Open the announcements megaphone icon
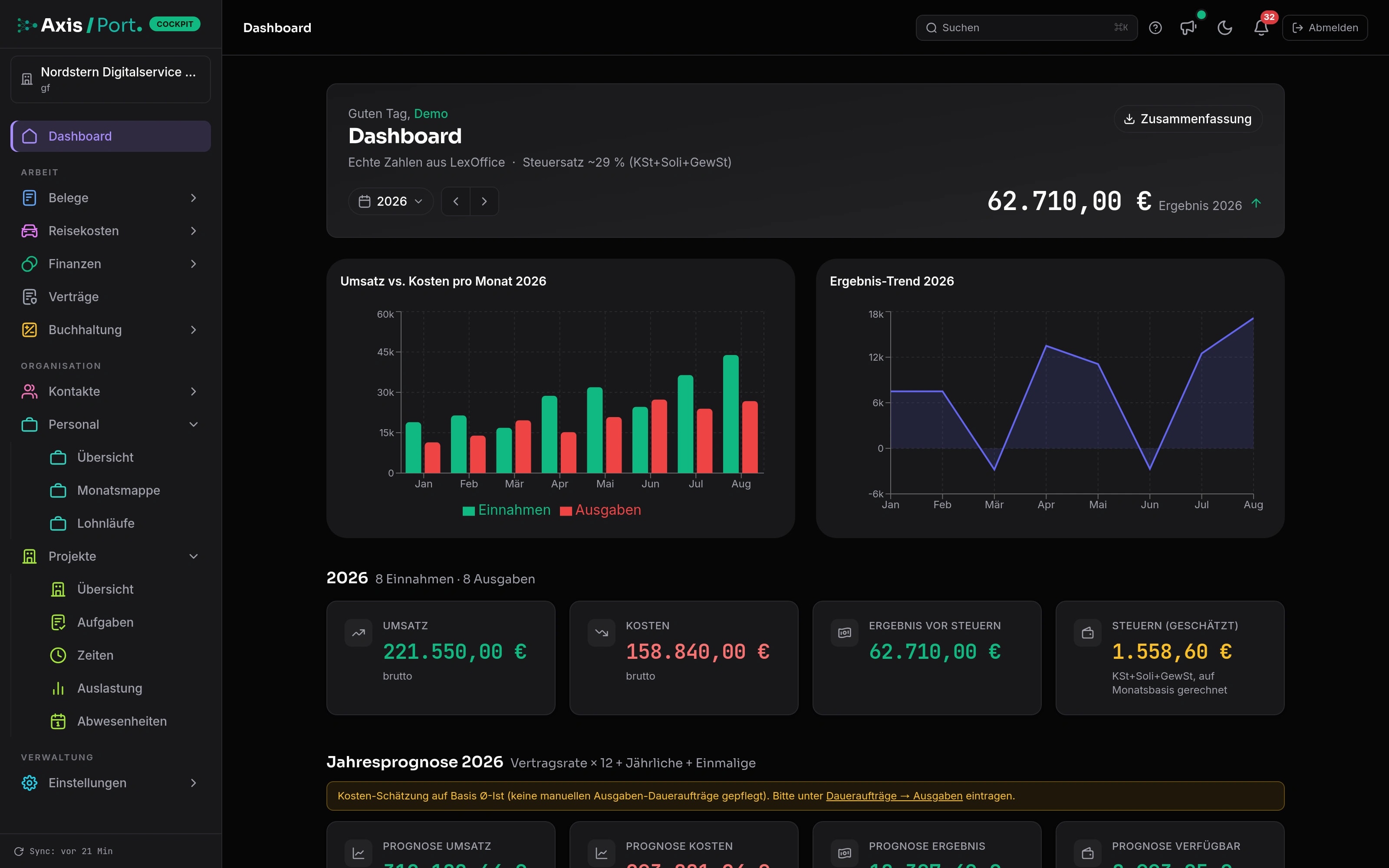Viewport: 1389px width, 868px height. pos(1188,27)
